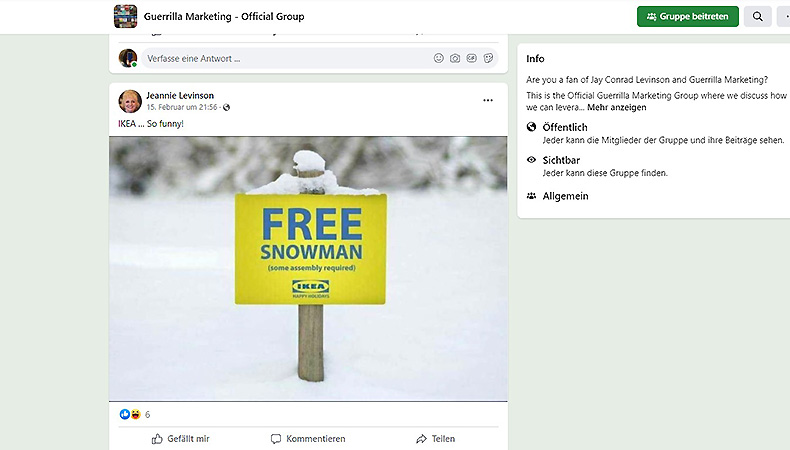Select the Öffentlich privacy heading

[x=565, y=127]
